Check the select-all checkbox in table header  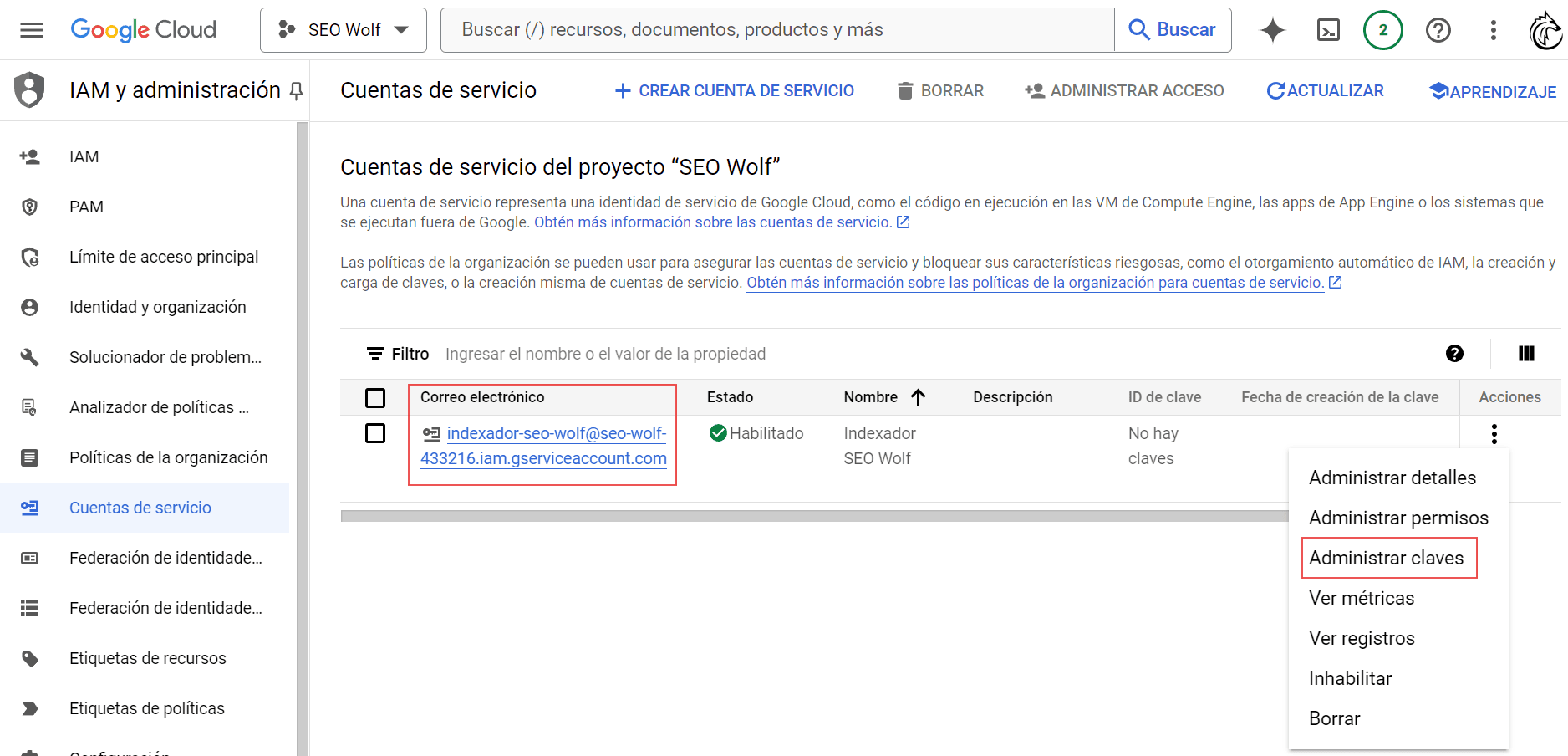coord(375,397)
